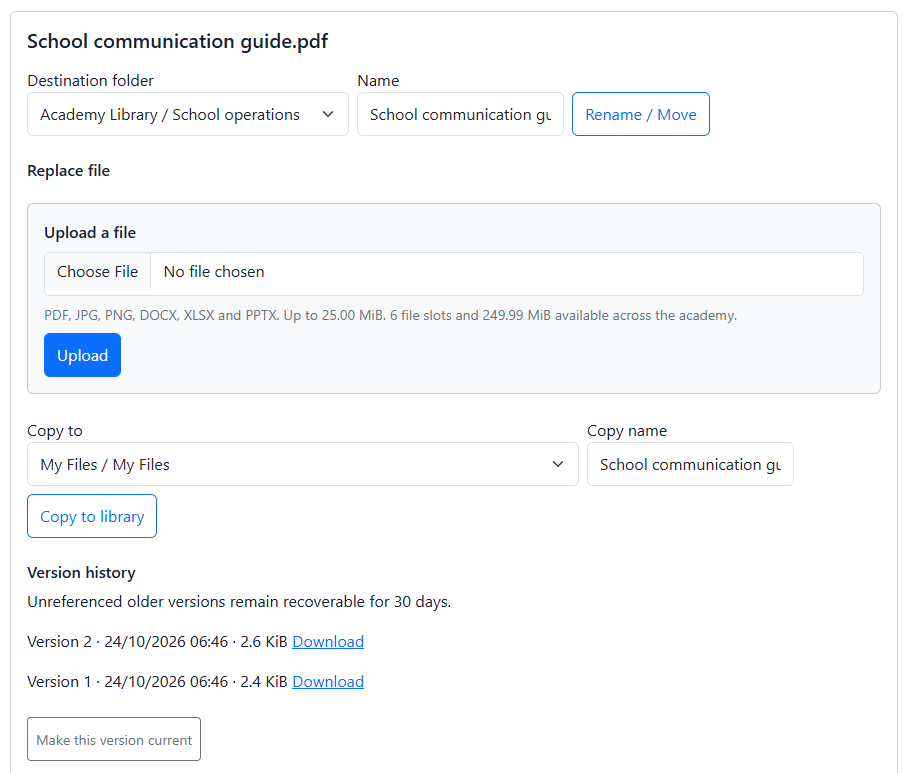
Task: Click the Version 1 date and size text
Action: [x=157, y=682]
